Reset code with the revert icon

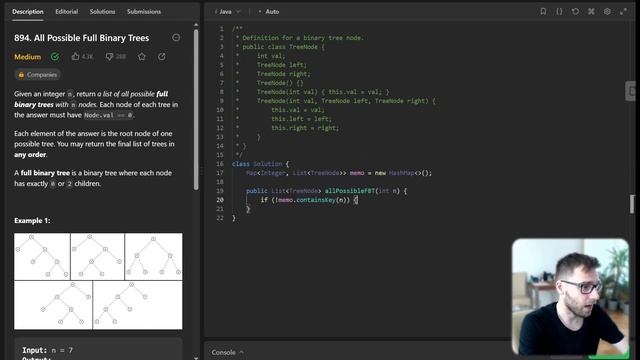click(x=575, y=11)
